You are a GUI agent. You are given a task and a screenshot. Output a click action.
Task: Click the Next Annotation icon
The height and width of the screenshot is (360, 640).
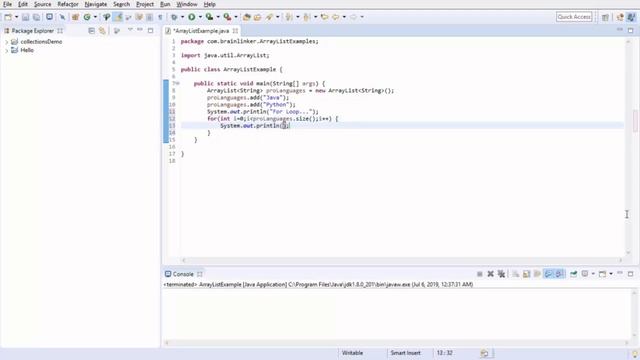[289, 17]
